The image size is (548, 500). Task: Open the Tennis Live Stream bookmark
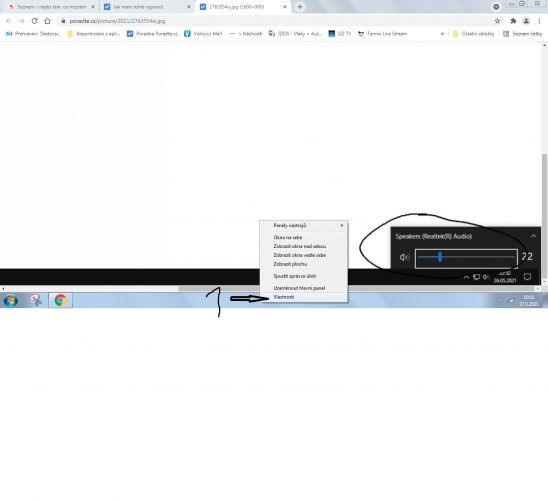click(x=382, y=34)
